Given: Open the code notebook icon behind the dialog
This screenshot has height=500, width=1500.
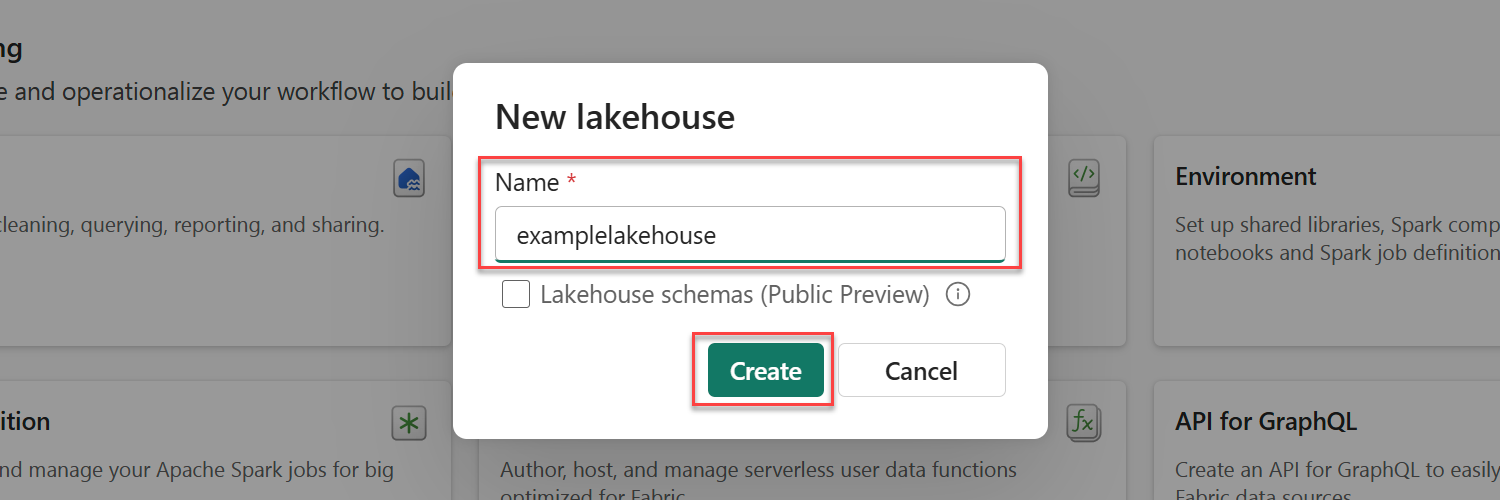Looking at the screenshot, I should pos(1084,177).
